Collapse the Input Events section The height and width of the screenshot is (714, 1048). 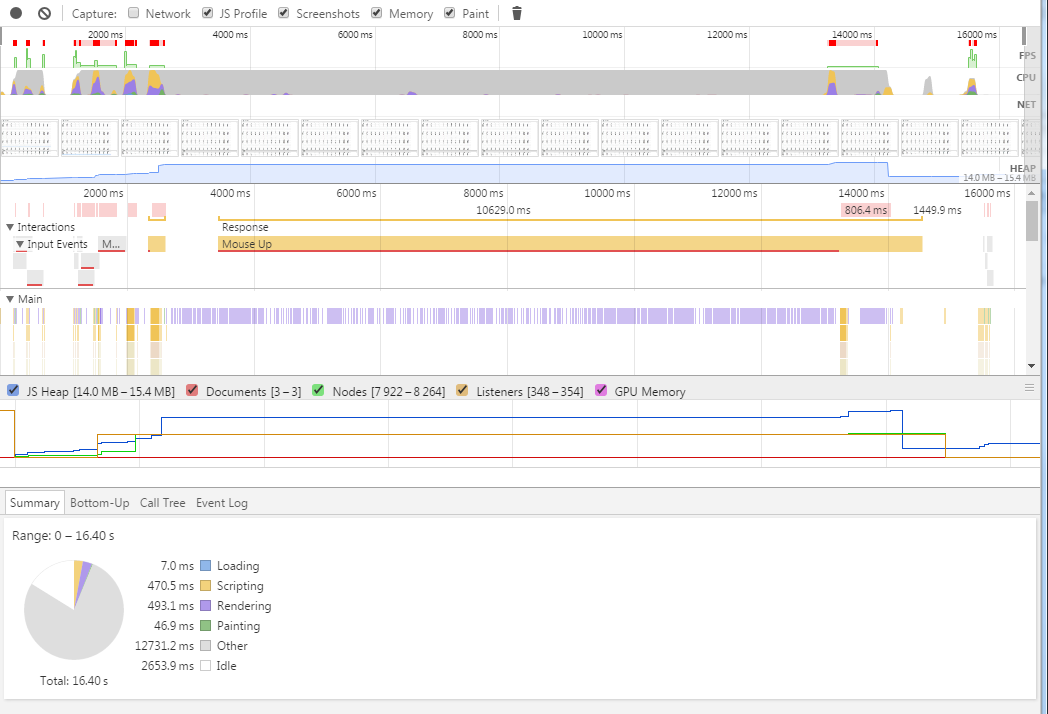pos(20,245)
